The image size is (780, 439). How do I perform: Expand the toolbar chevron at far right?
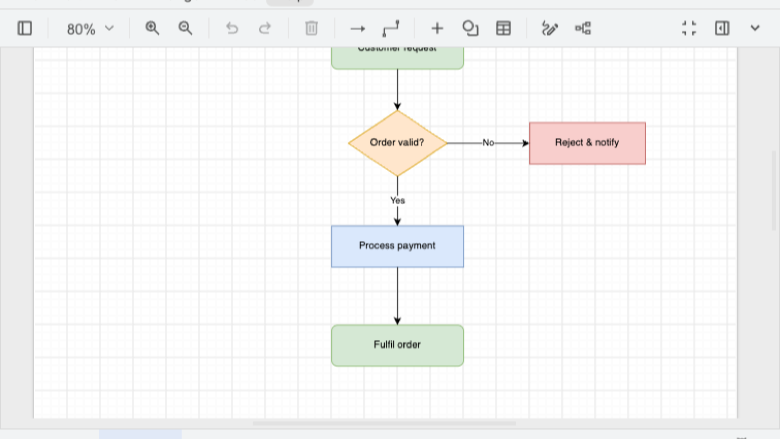click(755, 28)
